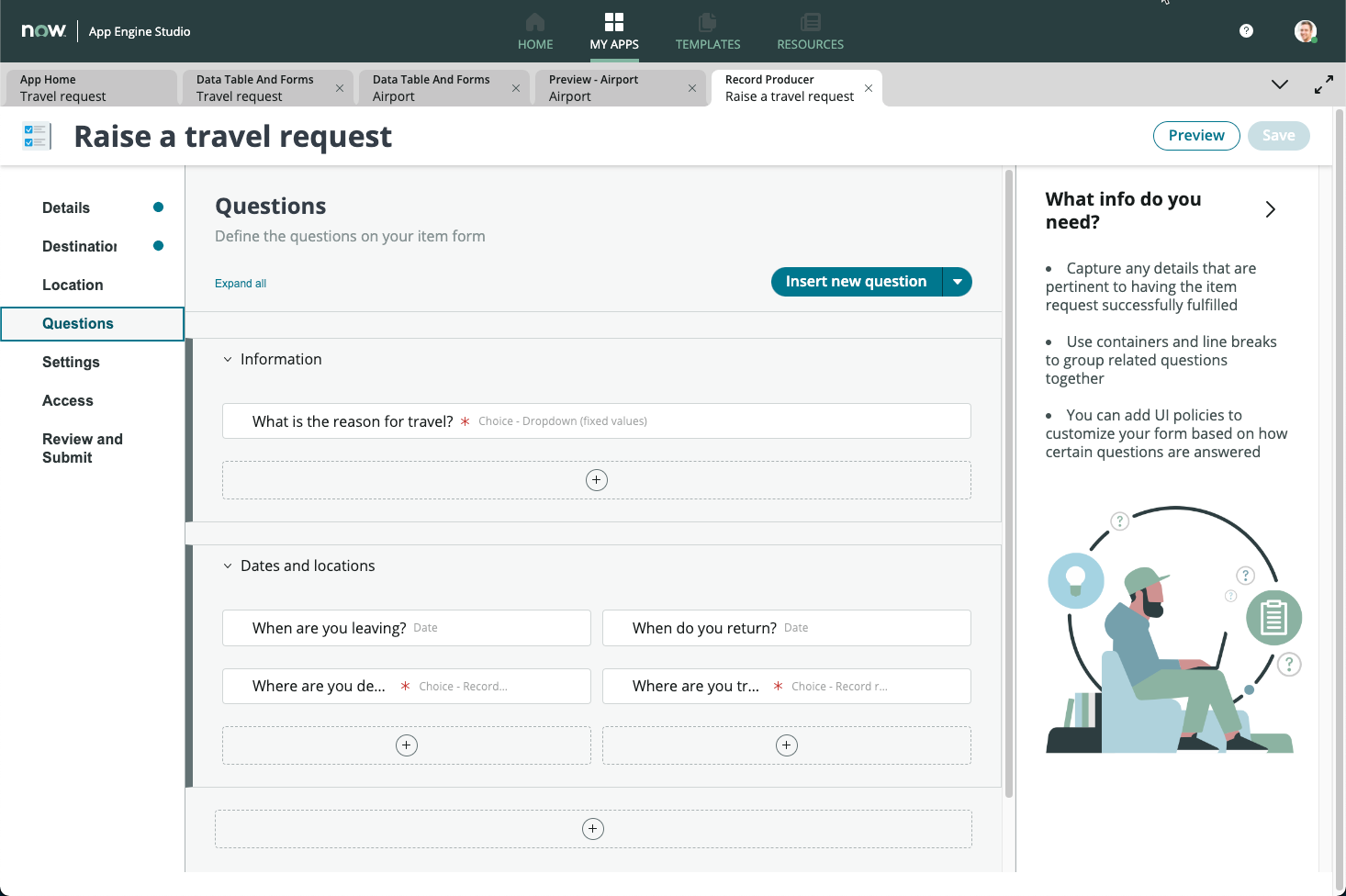
Task: Open the 'Where are you de...' question
Action: [x=407, y=686]
